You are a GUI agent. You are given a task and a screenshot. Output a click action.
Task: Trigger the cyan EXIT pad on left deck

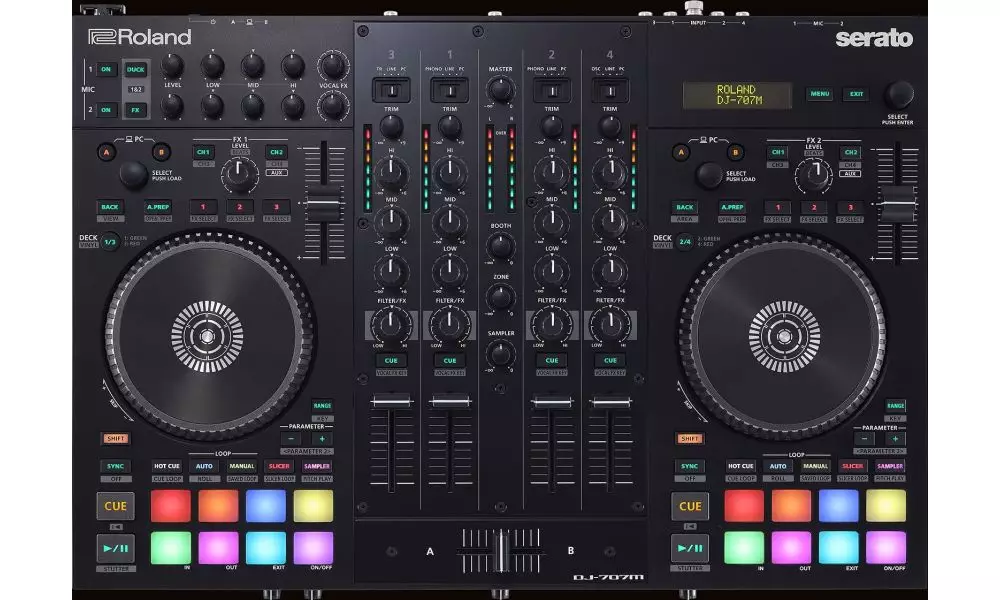tap(265, 548)
